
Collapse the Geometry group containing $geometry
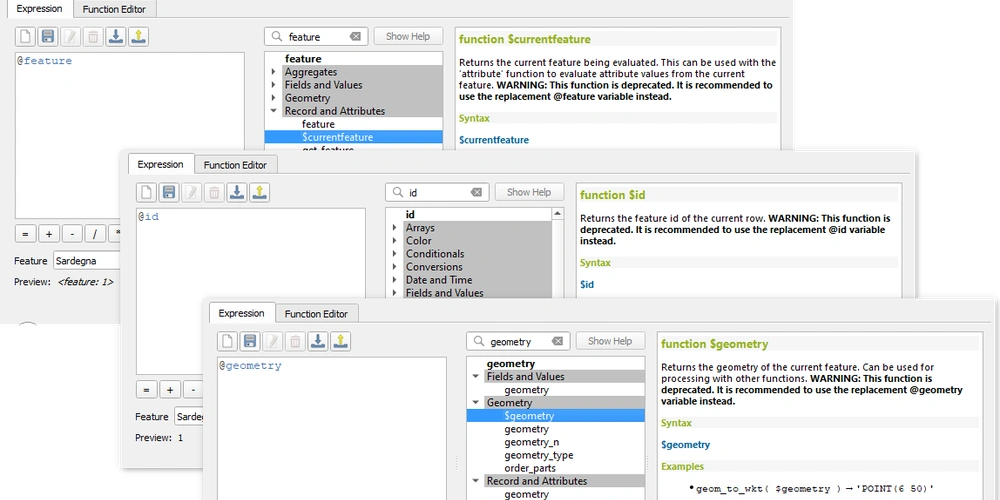point(476,403)
